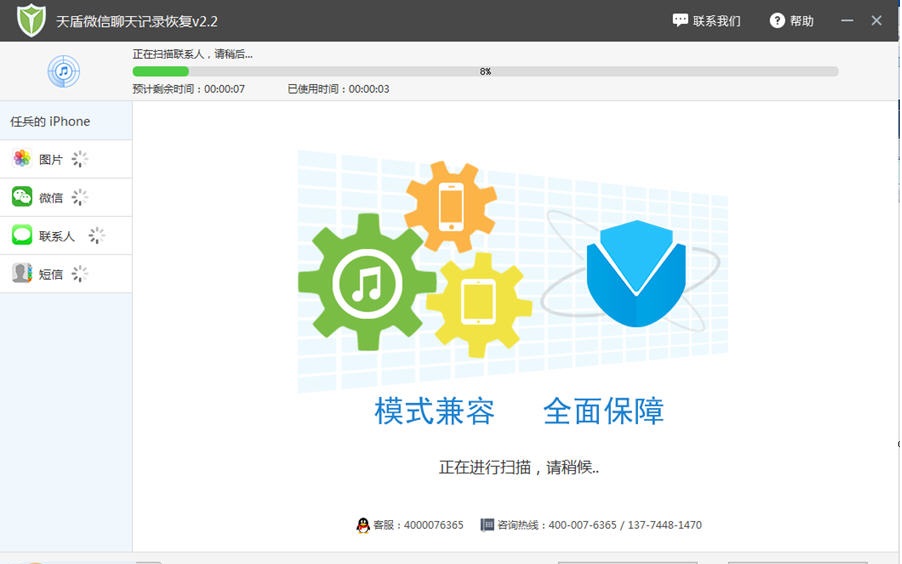Click the yellow iPad gear icon
Viewport: 902px width, 564px height.
(479, 303)
